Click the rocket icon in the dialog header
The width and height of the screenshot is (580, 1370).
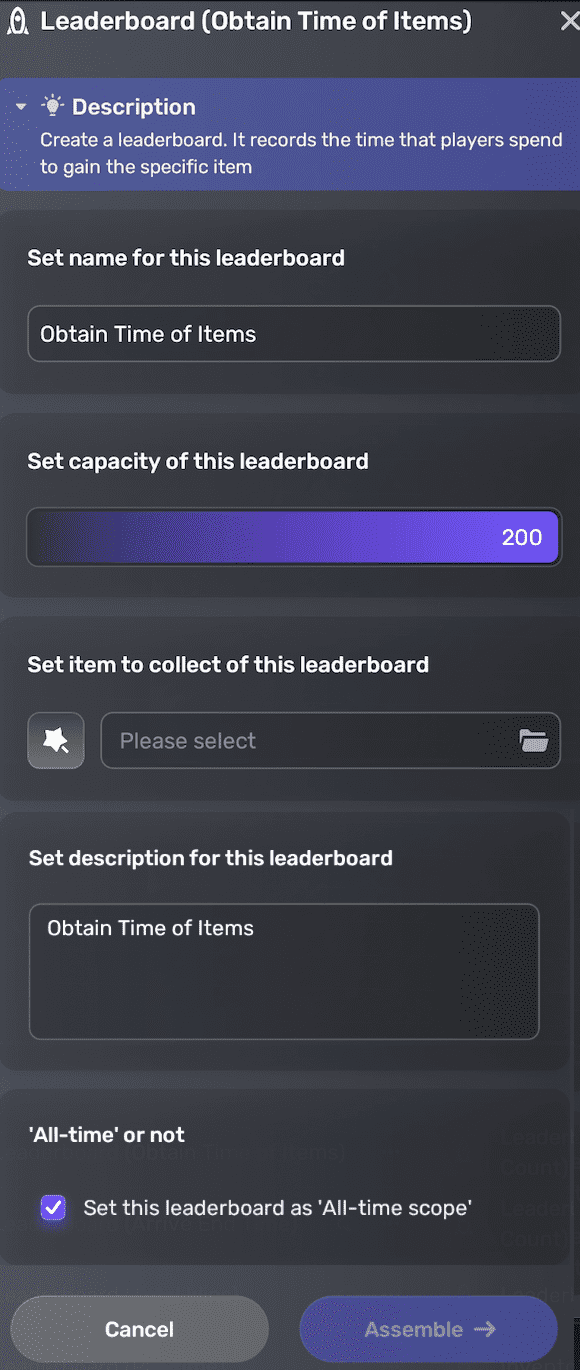pyautogui.click(x=20, y=20)
